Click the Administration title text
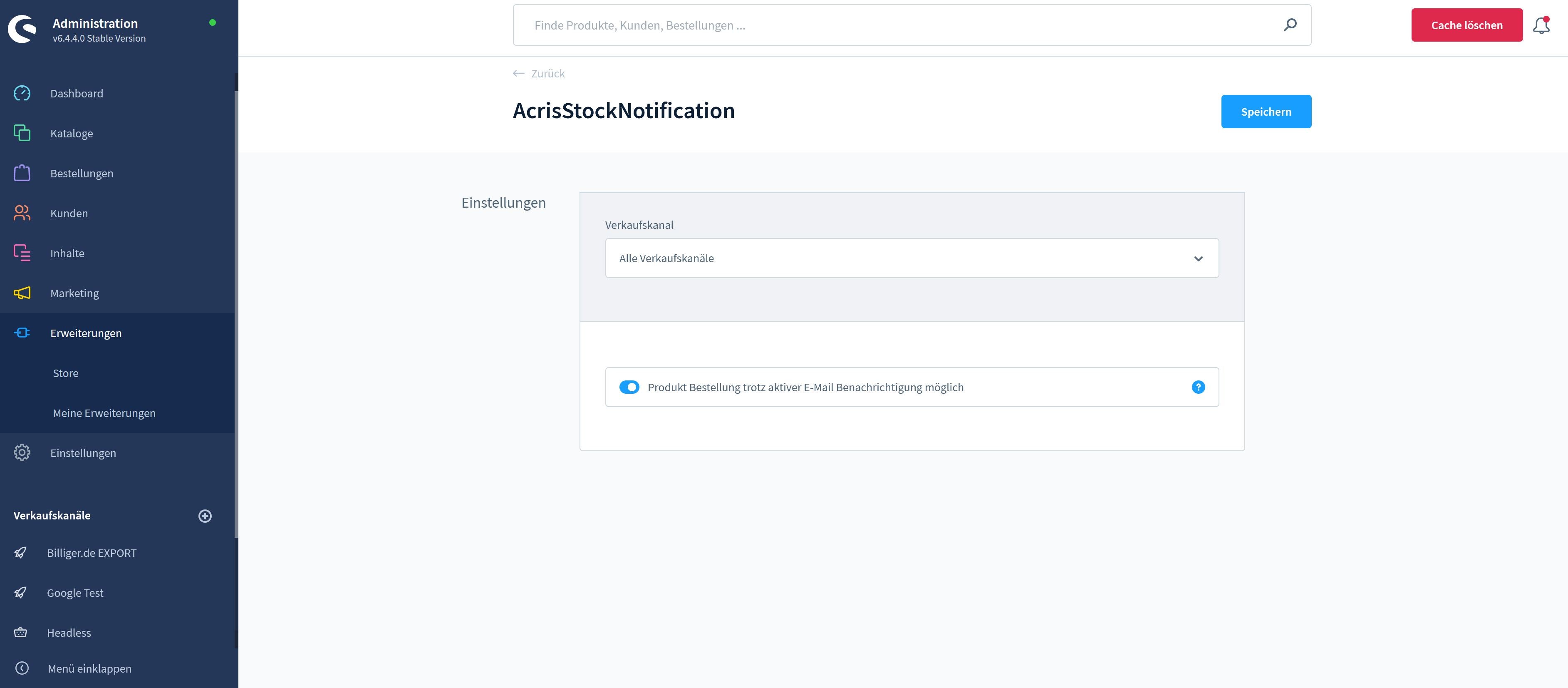1568x688 pixels. click(95, 23)
